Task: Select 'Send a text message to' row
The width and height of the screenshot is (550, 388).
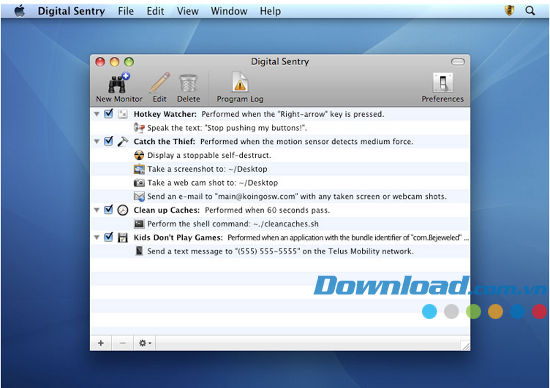Action: click(280, 251)
